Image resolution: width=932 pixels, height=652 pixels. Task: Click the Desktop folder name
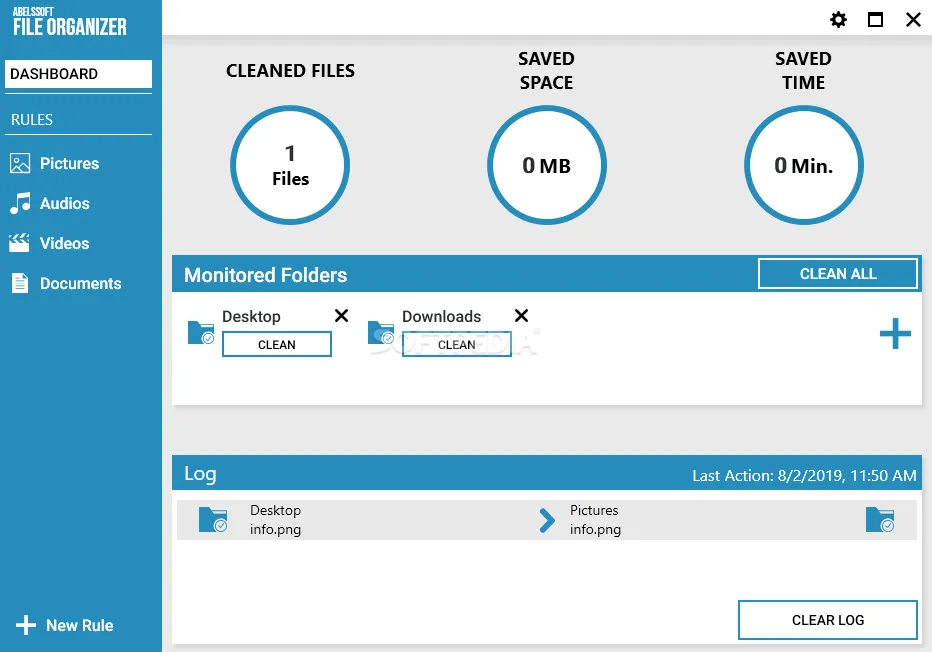click(251, 316)
